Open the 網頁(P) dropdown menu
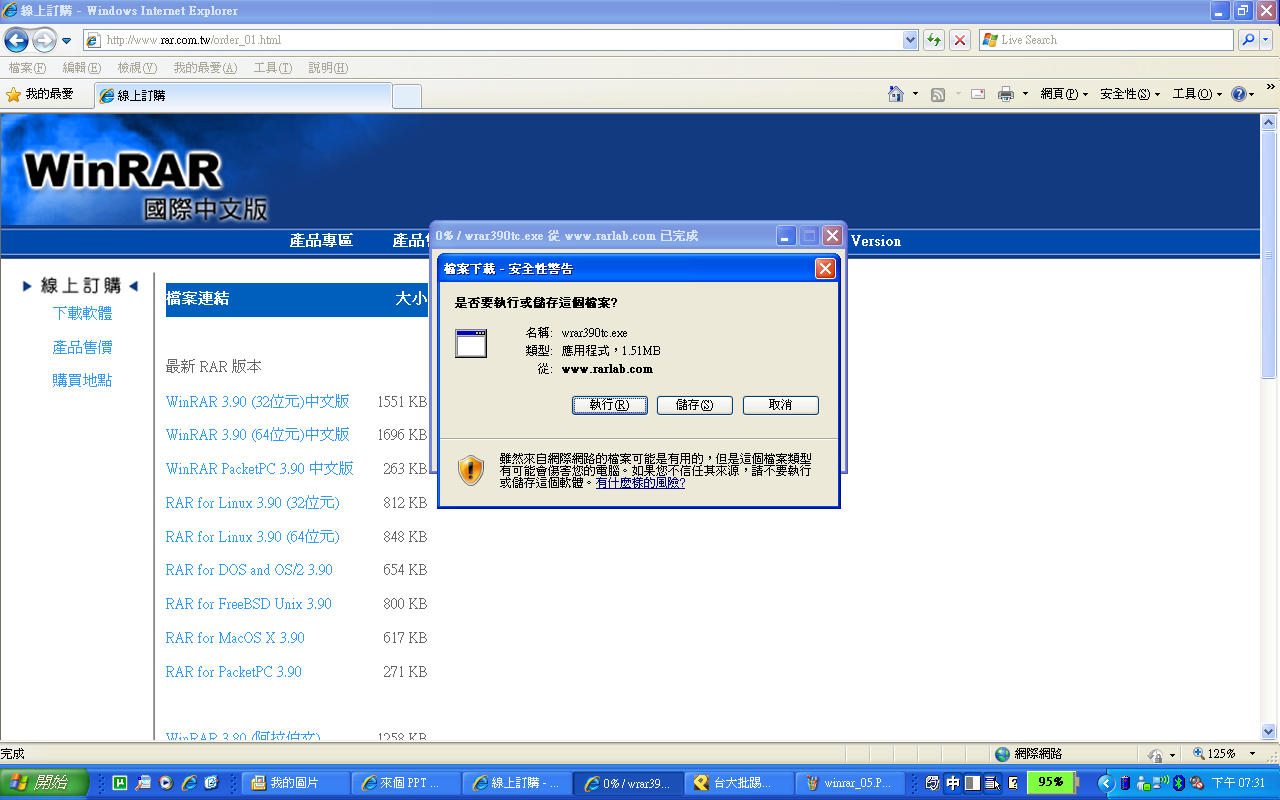Viewport: 1280px width, 800px height. click(x=1064, y=94)
